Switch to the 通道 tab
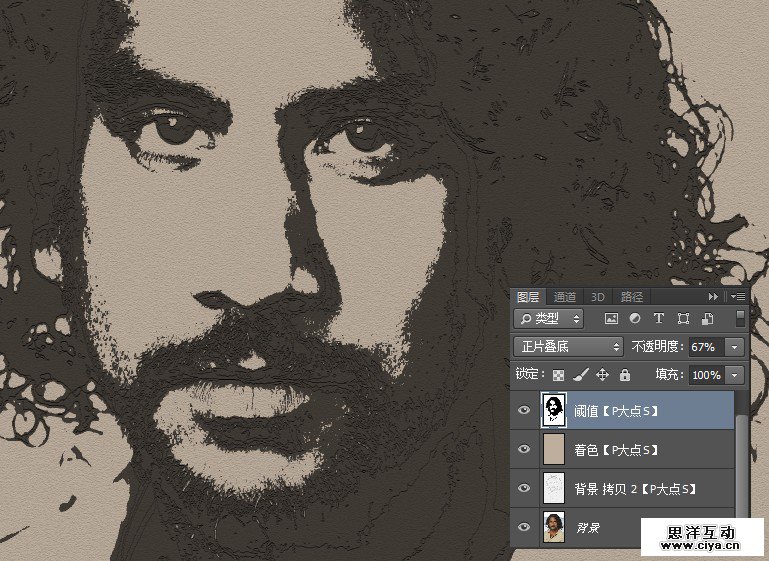Screen dimensions: 769x561 pyautogui.click(x=564, y=297)
